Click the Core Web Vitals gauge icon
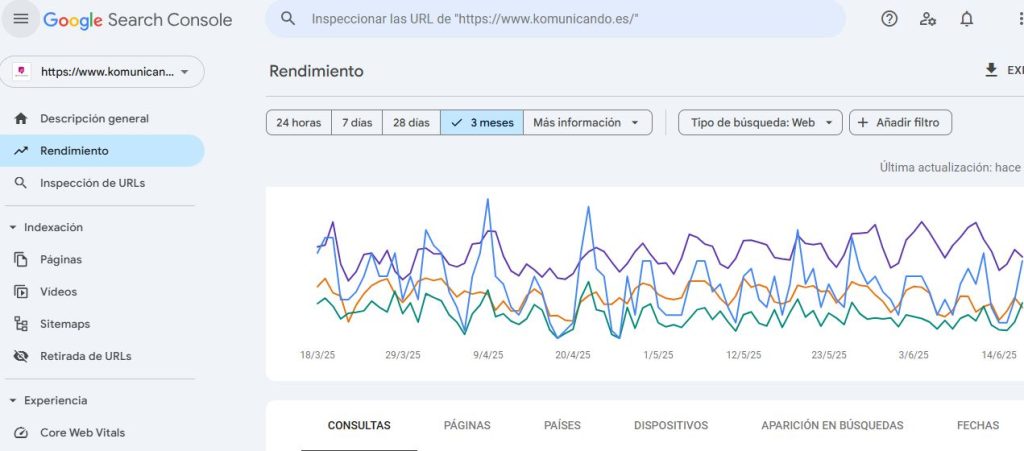The width and height of the screenshot is (1024, 451). pyautogui.click(x=21, y=433)
